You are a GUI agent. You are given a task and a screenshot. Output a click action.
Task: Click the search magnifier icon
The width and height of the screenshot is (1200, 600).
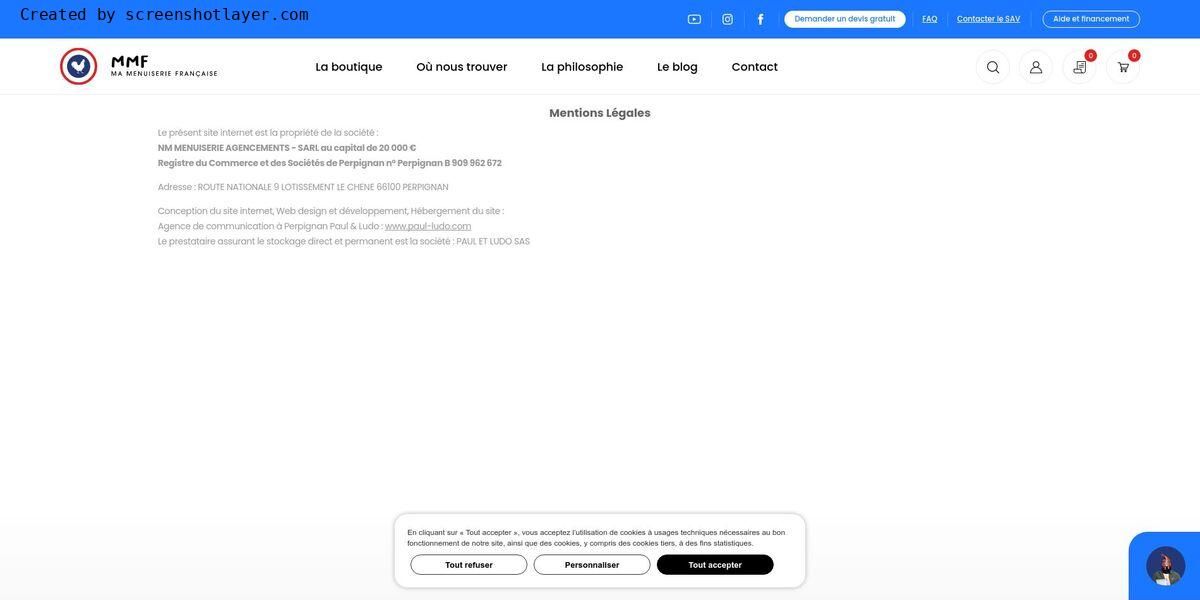coord(992,67)
